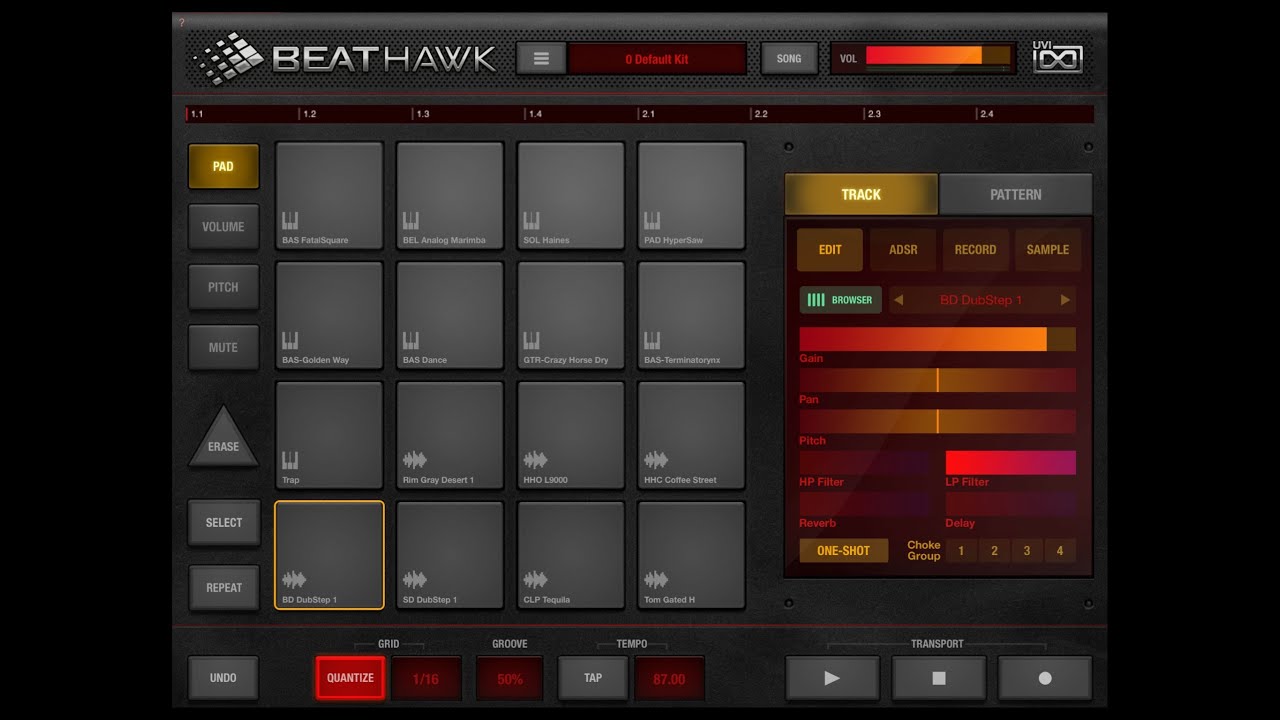Trigger the SOL Haines pad

click(571, 195)
